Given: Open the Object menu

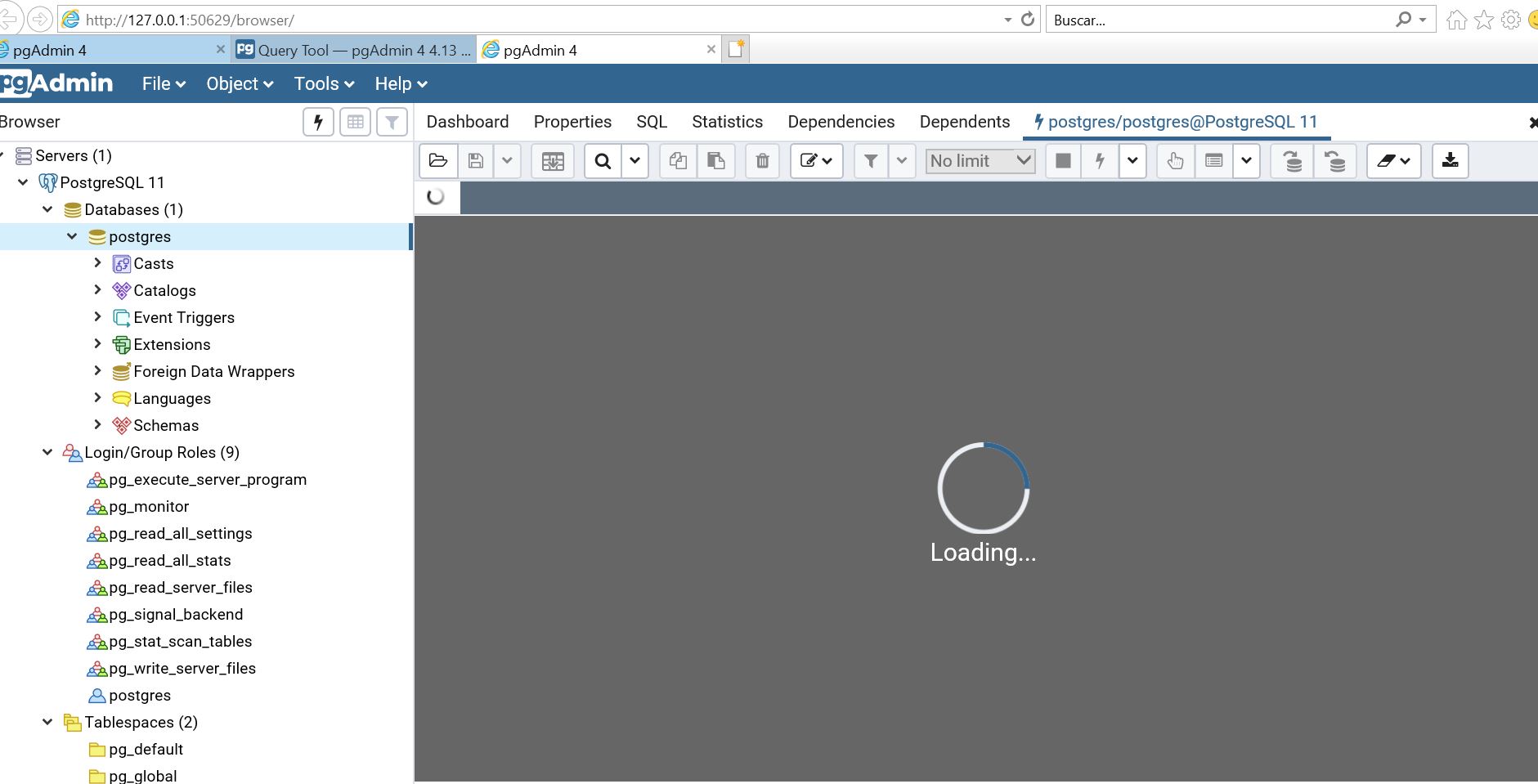Looking at the screenshot, I should click(239, 83).
